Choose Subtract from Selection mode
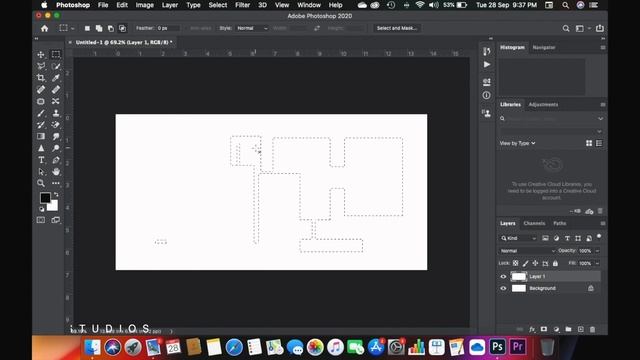Image resolution: width=640 pixels, height=360 pixels. coord(111,28)
